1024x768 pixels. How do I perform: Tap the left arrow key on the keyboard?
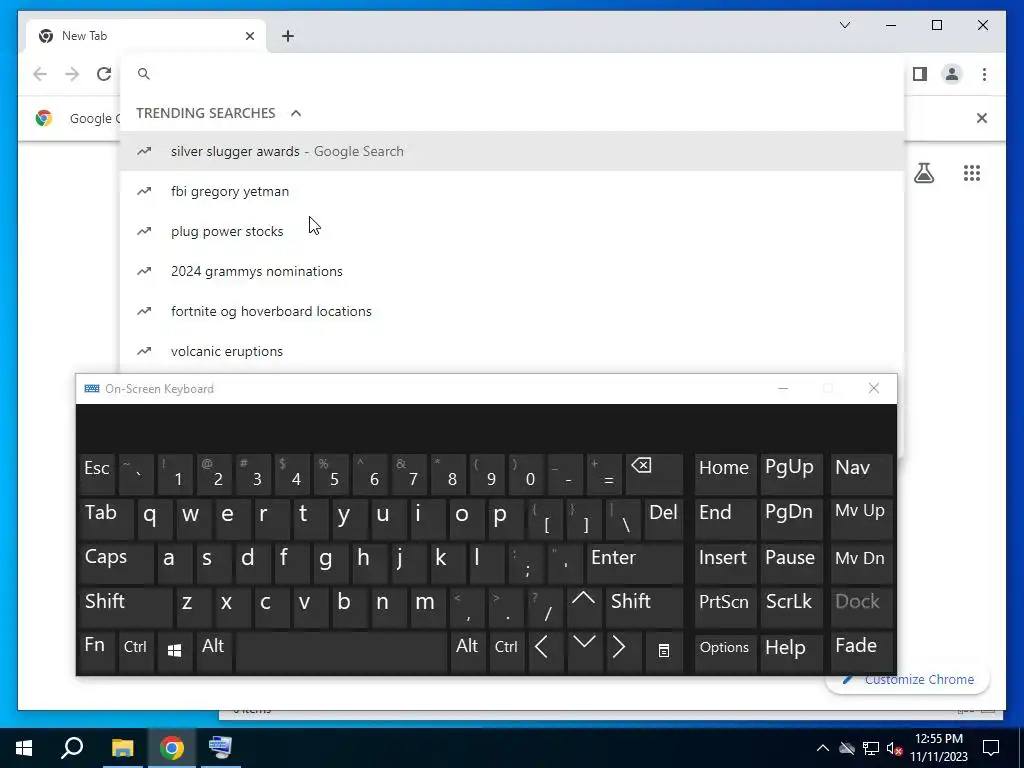(544, 652)
